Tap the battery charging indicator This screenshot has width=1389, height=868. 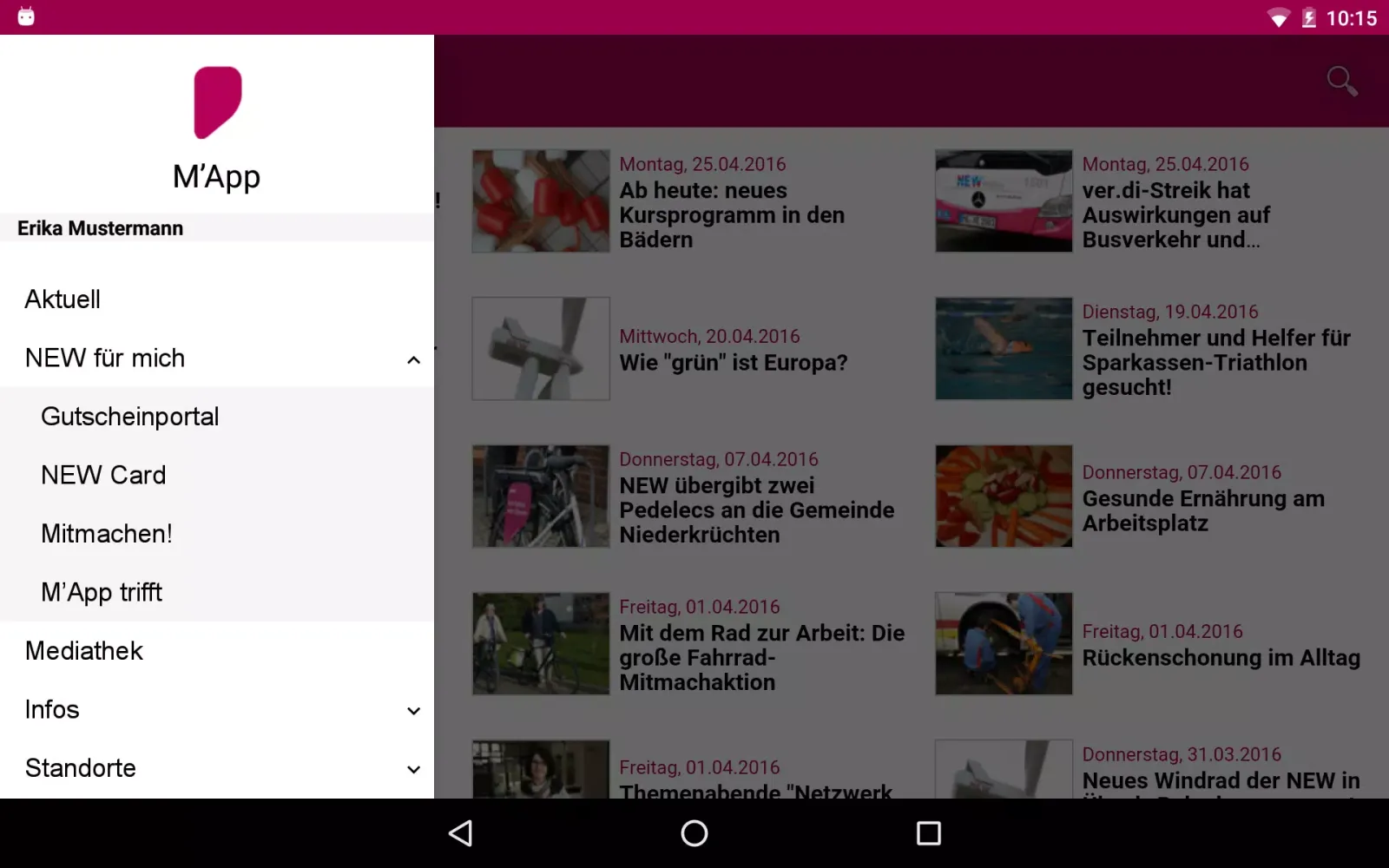coord(1308,17)
